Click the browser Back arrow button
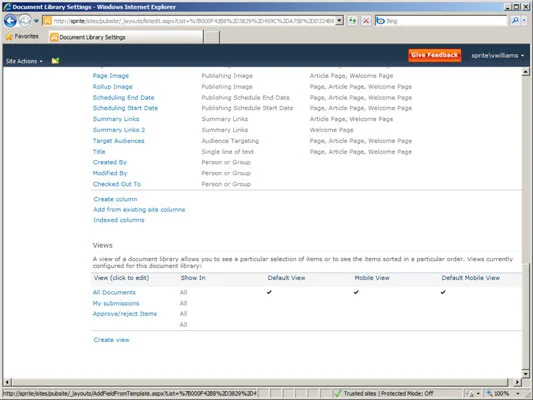Viewport: 533px width, 400px height. (x=10, y=21)
